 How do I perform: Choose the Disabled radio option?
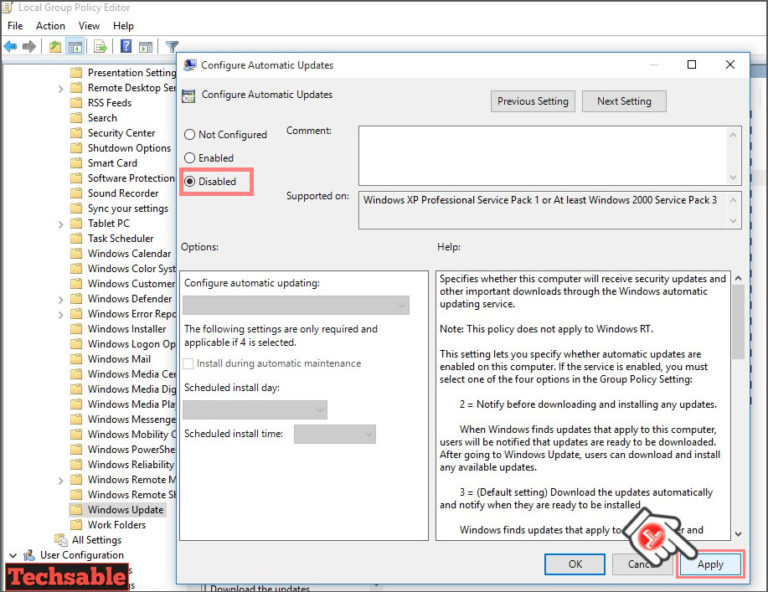coord(189,182)
